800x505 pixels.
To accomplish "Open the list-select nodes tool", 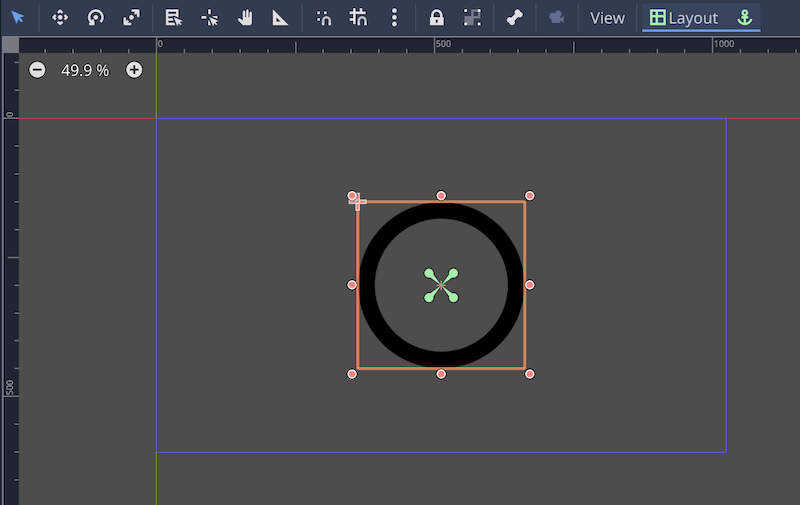I will pyautogui.click(x=173, y=18).
